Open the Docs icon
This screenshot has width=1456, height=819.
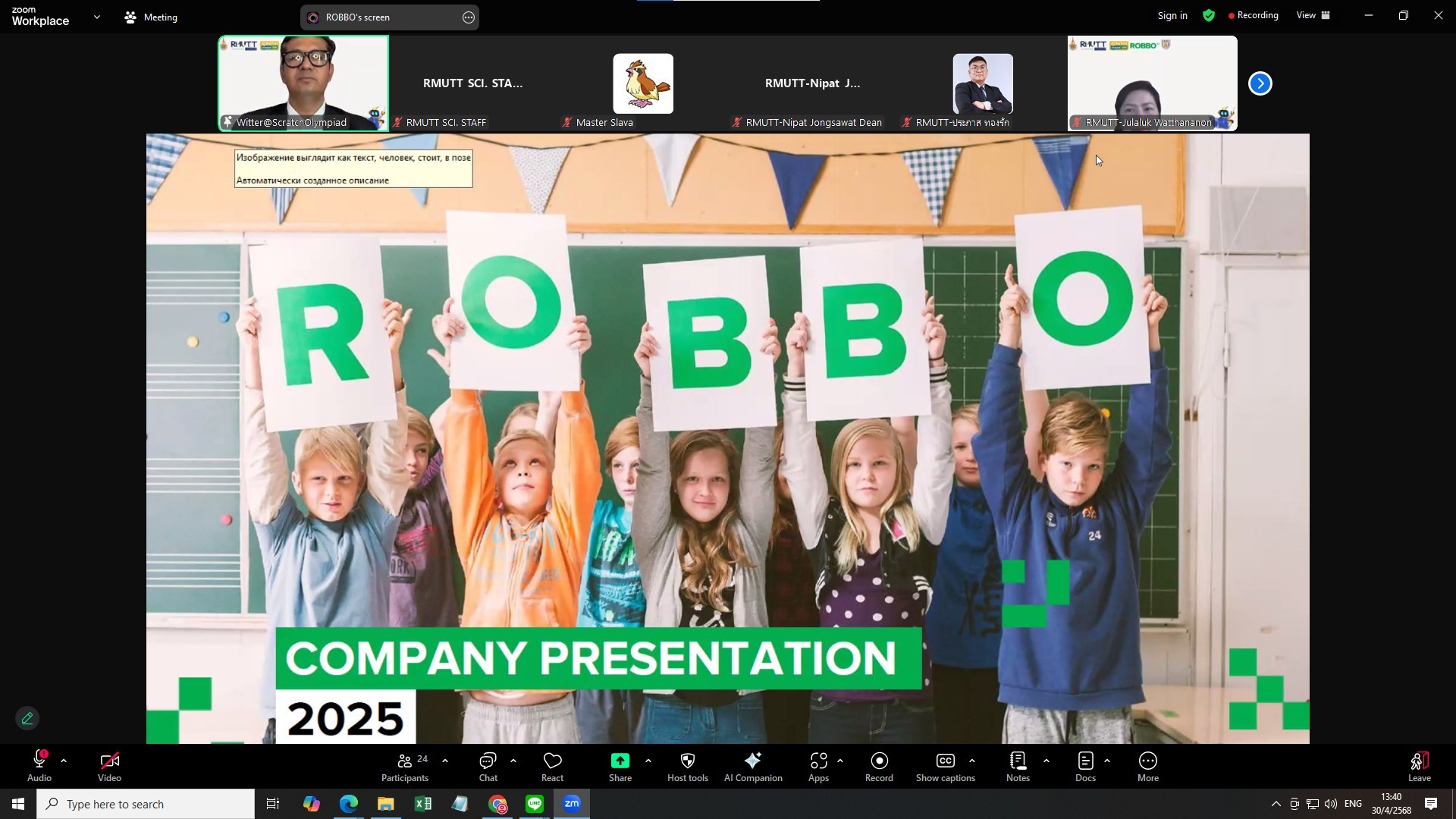[1085, 761]
